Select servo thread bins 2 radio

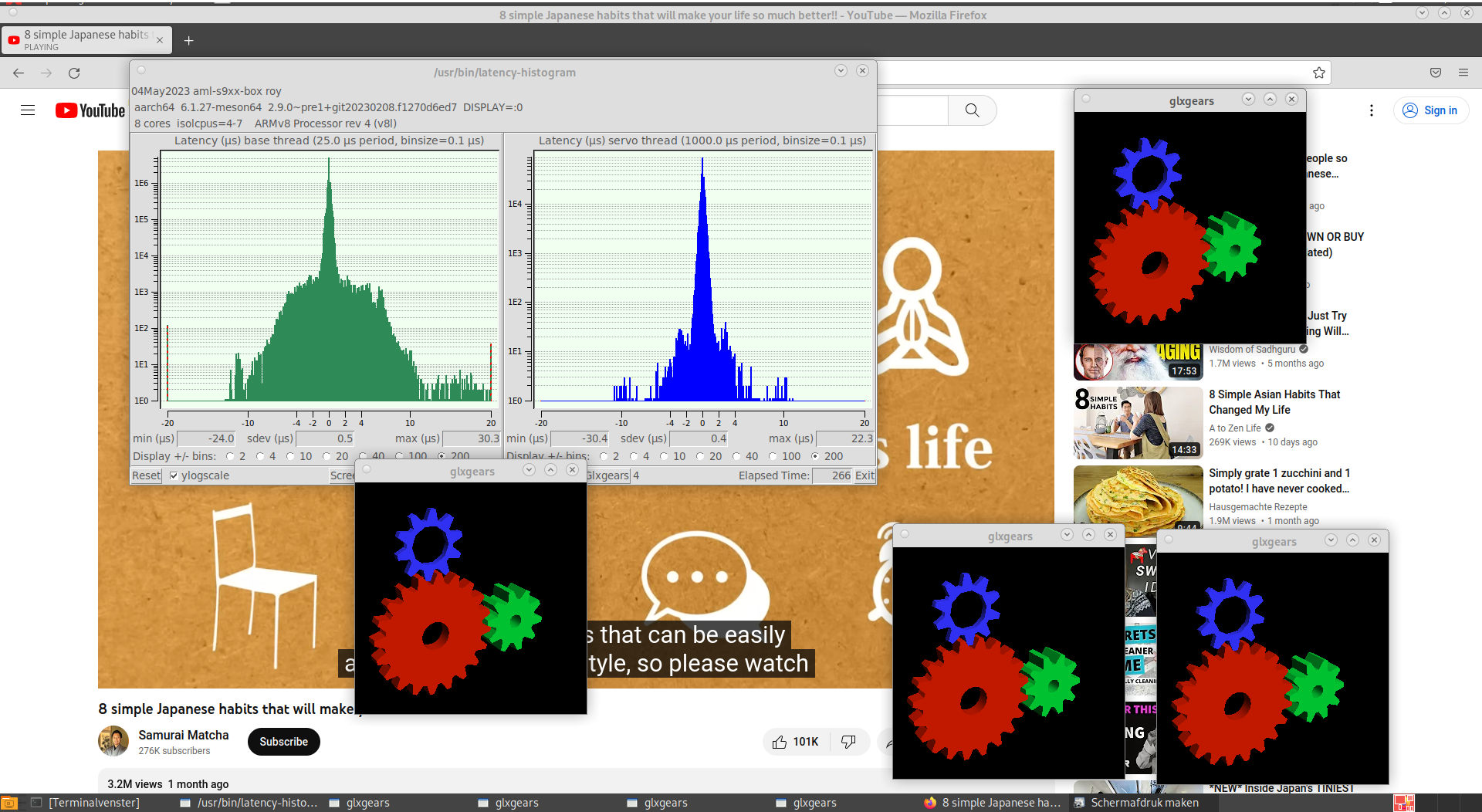[x=604, y=456]
